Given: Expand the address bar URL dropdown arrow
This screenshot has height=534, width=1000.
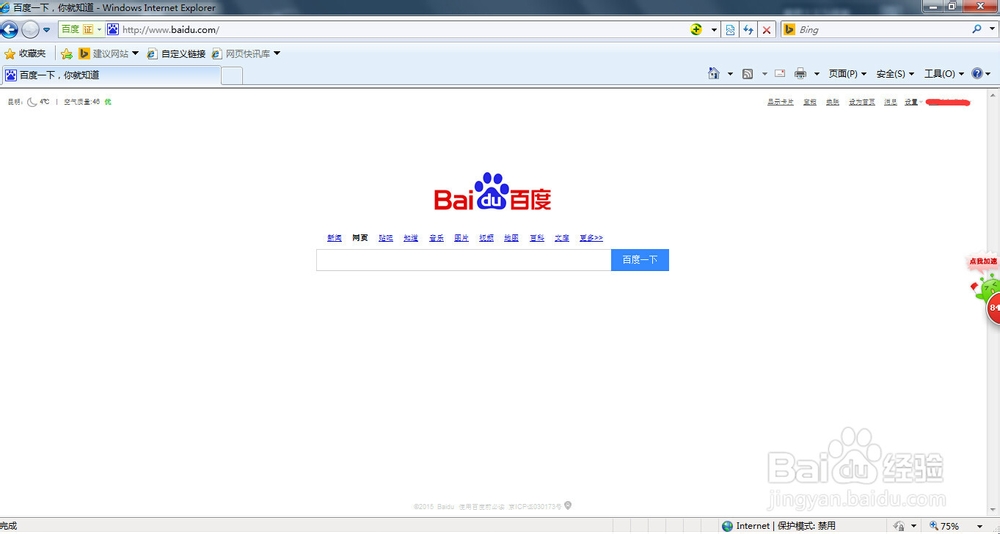Looking at the screenshot, I should [714, 30].
